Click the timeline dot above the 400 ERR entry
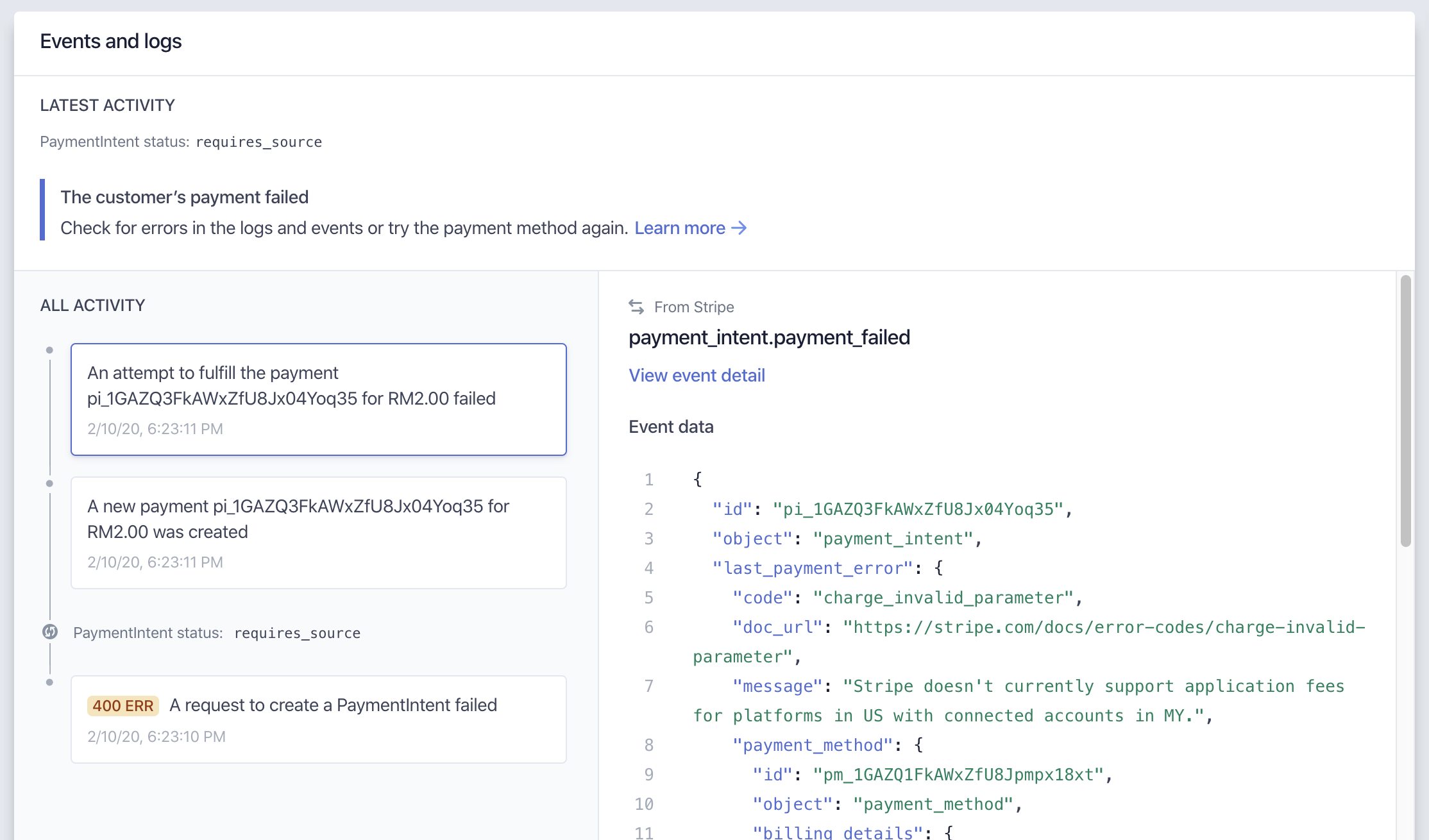 [49, 681]
